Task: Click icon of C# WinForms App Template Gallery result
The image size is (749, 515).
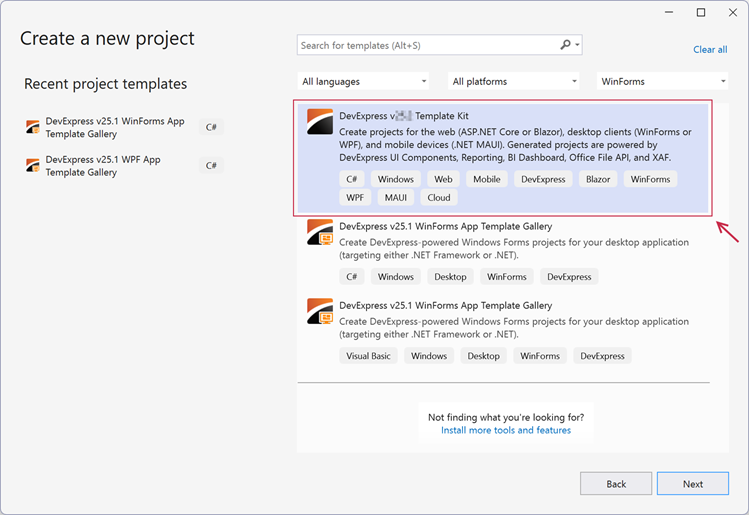Action: [320, 232]
